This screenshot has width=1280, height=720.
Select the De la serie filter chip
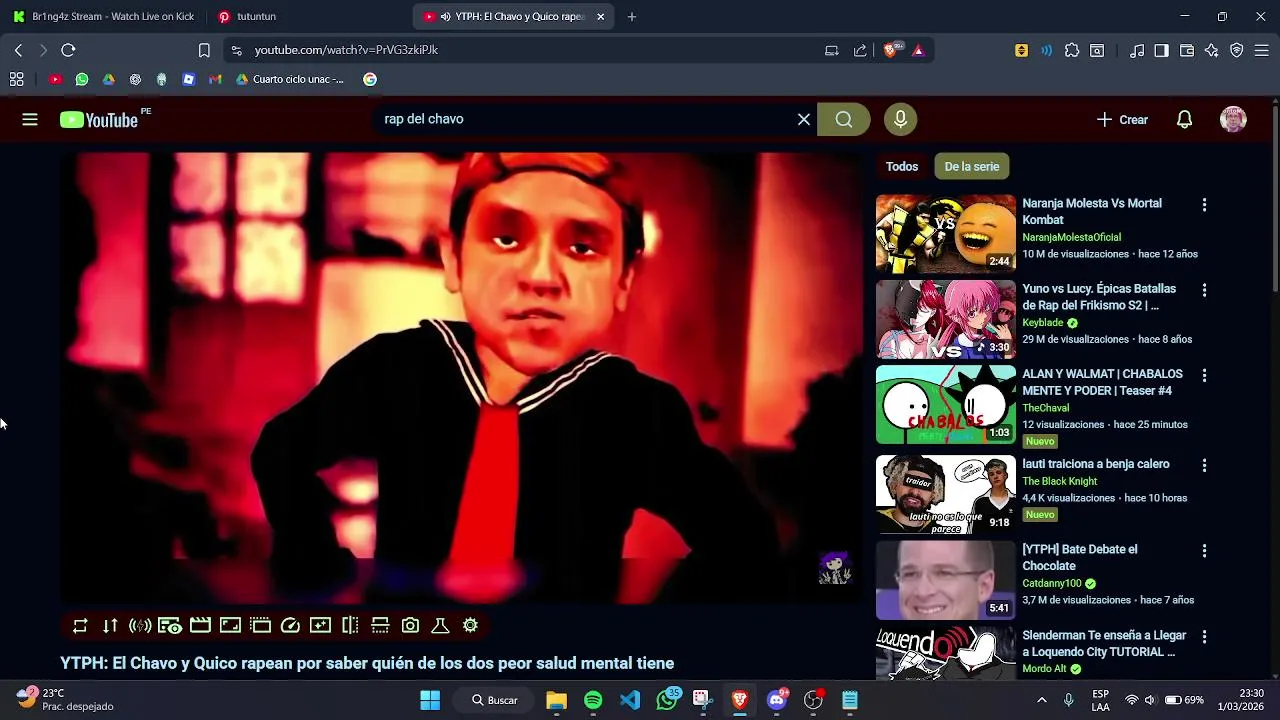pyautogui.click(x=971, y=167)
